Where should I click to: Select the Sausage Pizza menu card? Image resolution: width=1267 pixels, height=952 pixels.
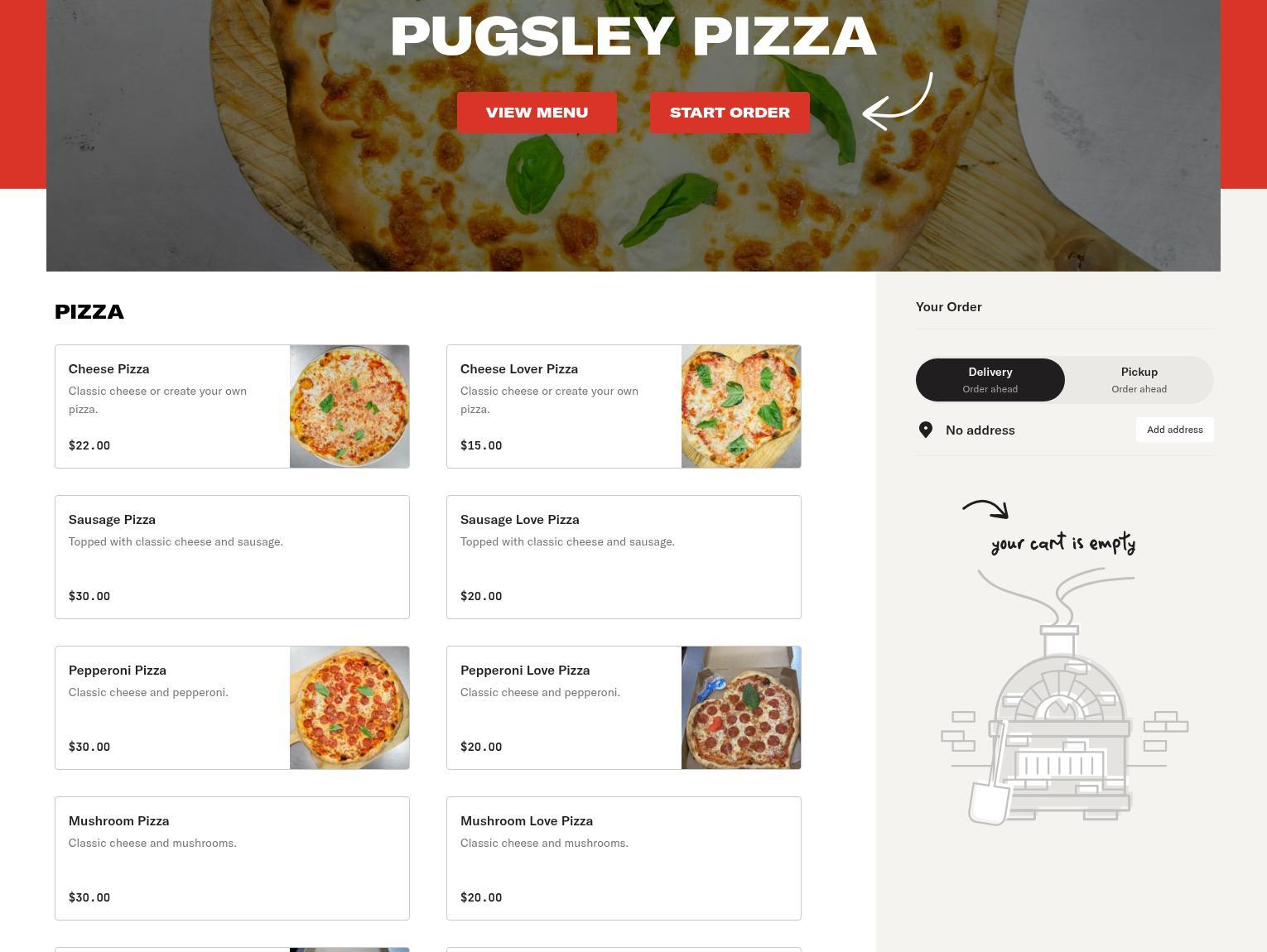tap(232, 557)
